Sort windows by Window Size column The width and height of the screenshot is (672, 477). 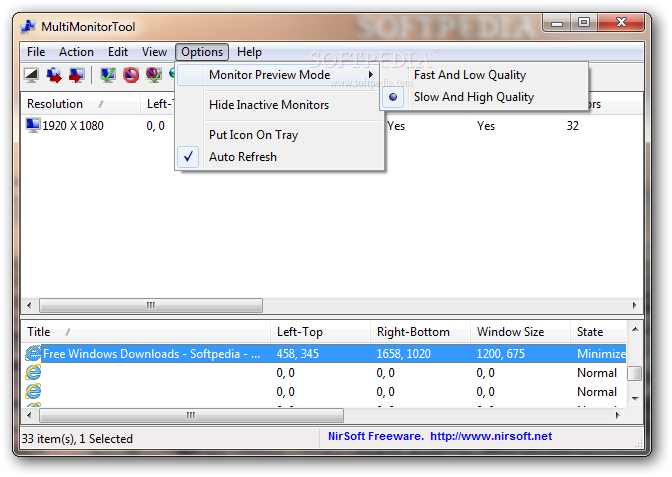[x=520, y=332]
